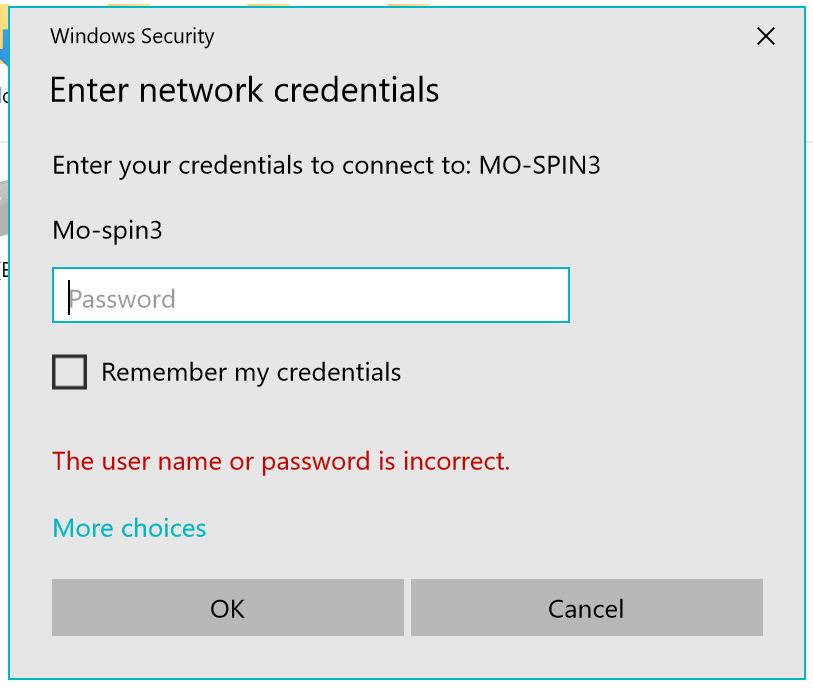The width and height of the screenshot is (813, 688).
Task: Confirm credentials with the OK button
Action: click(228, 608)
